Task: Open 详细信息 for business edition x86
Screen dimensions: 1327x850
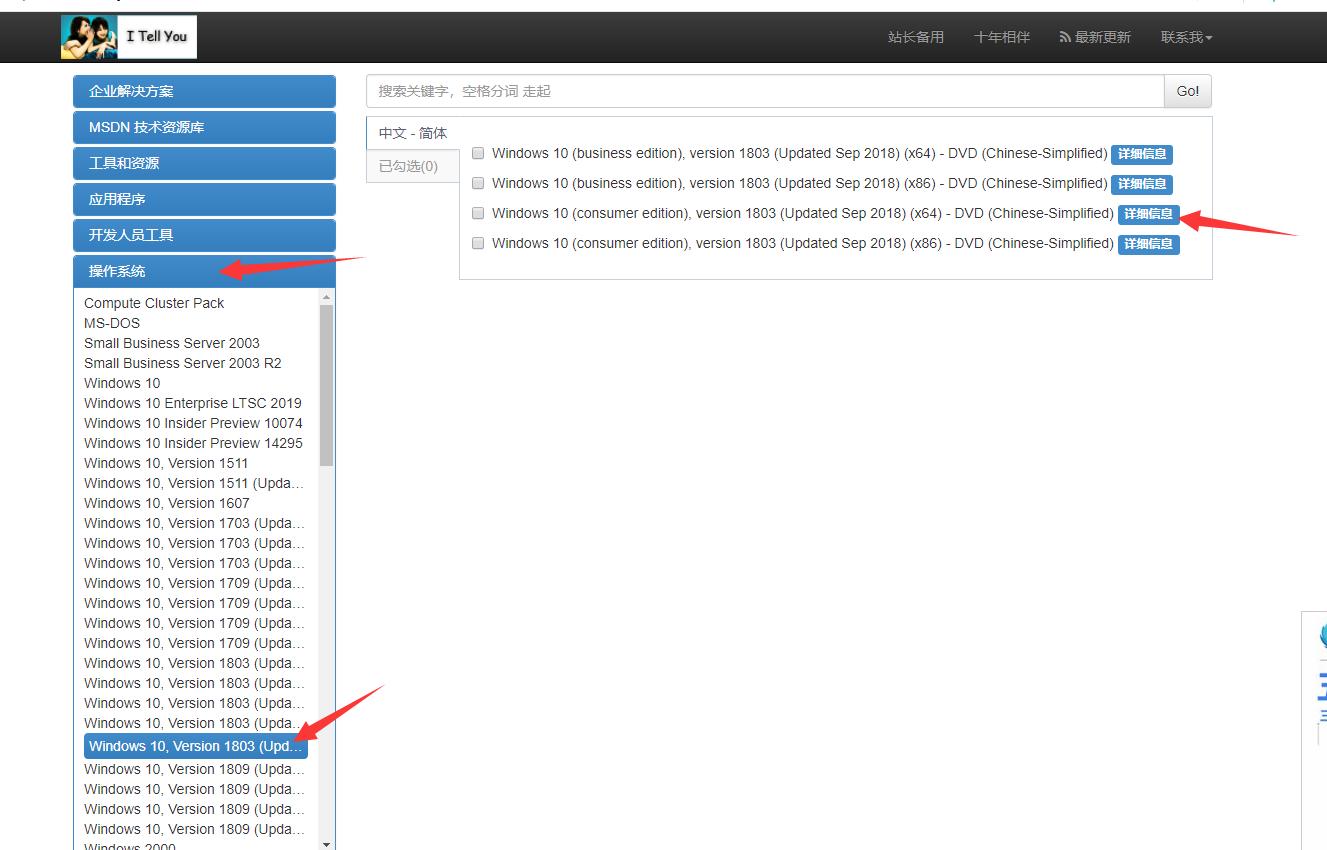Action: click(x=1141, y=184)
